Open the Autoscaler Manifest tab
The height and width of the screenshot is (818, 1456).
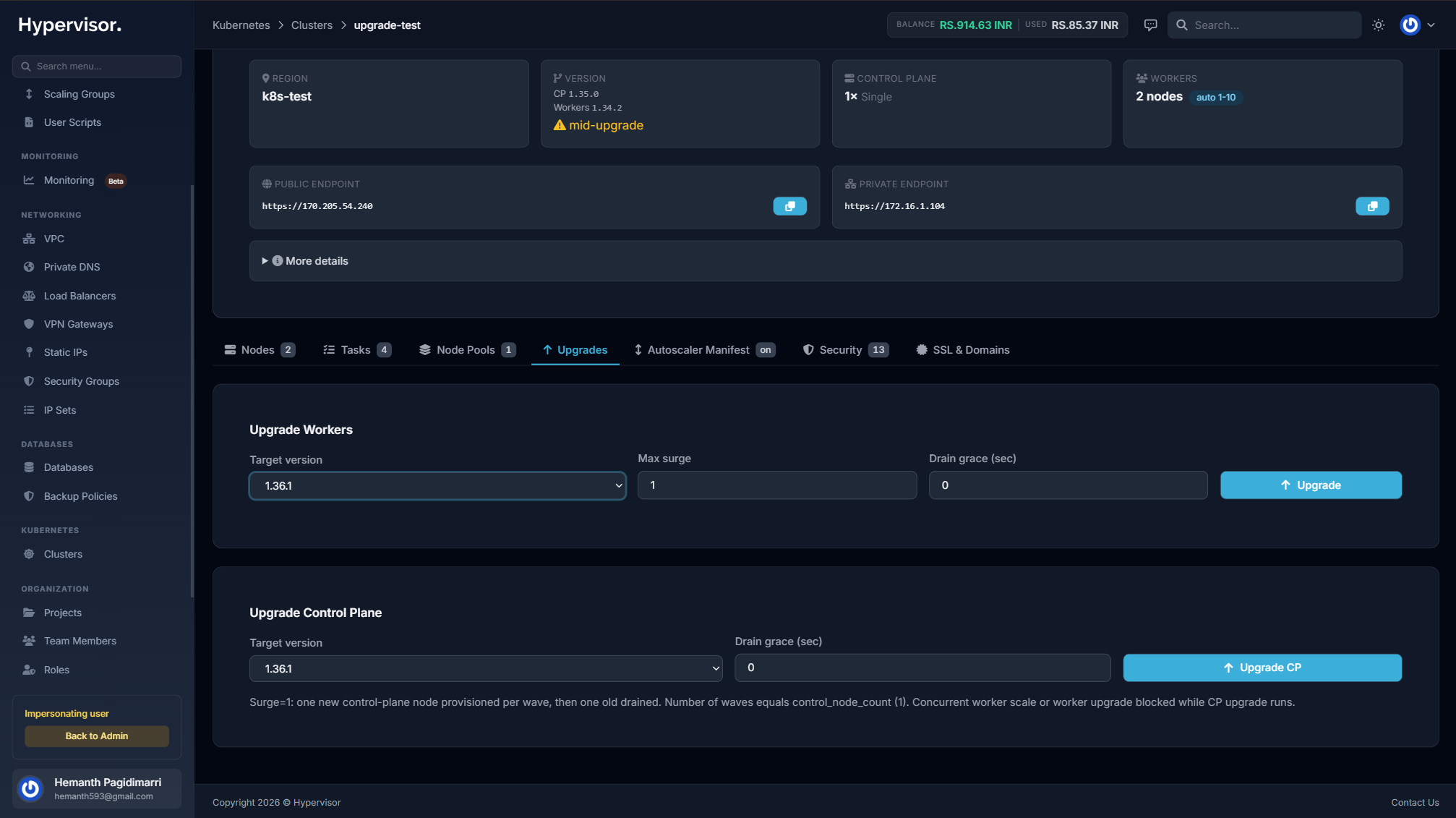704,350
